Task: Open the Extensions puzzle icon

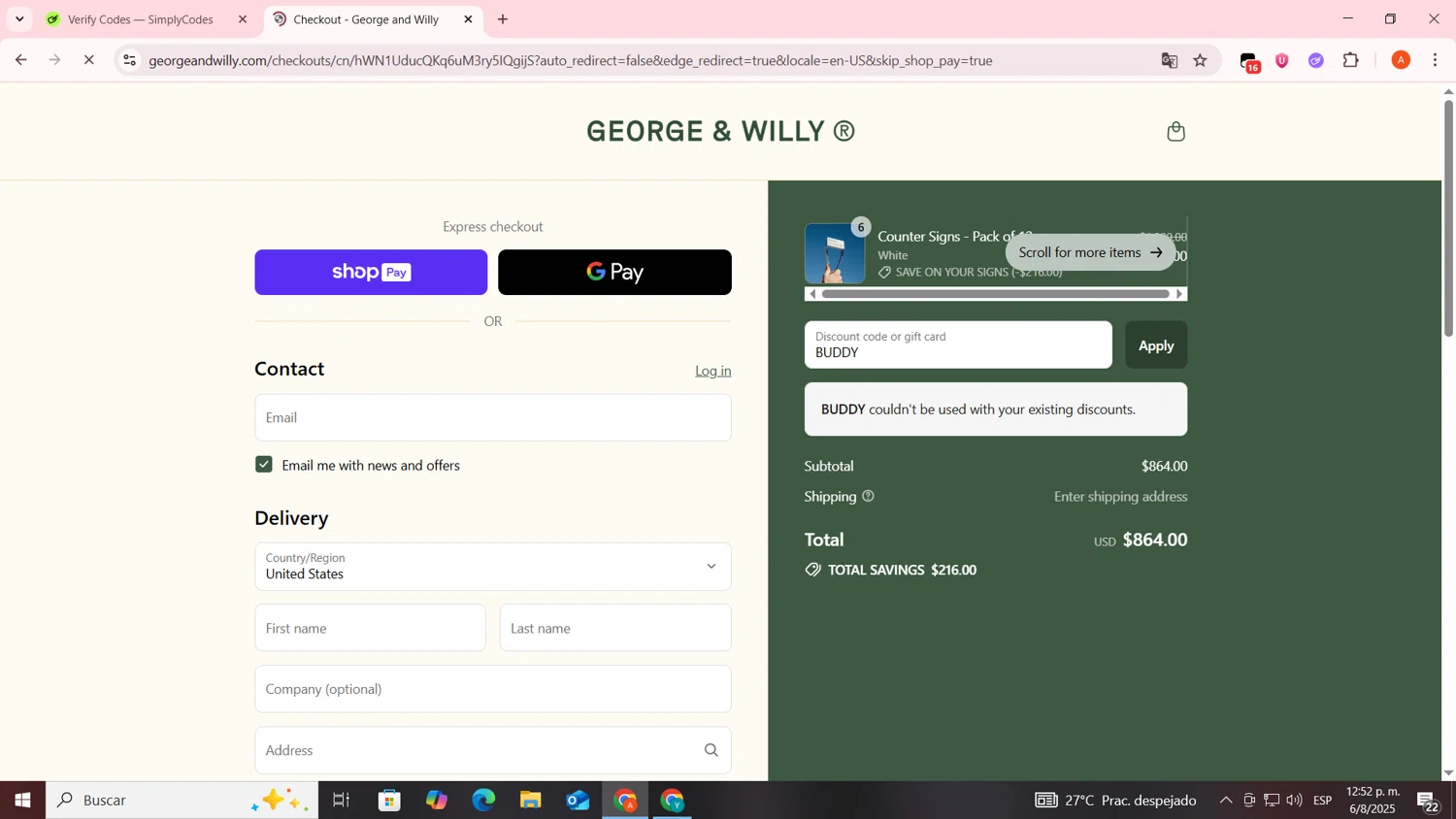Action: (x=1351, y=60)
